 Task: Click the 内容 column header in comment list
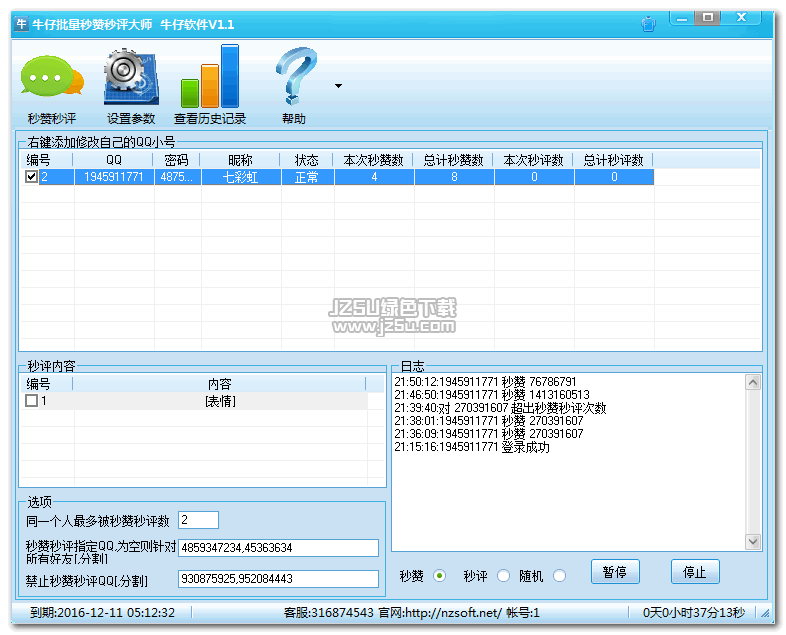click(220, 384)
